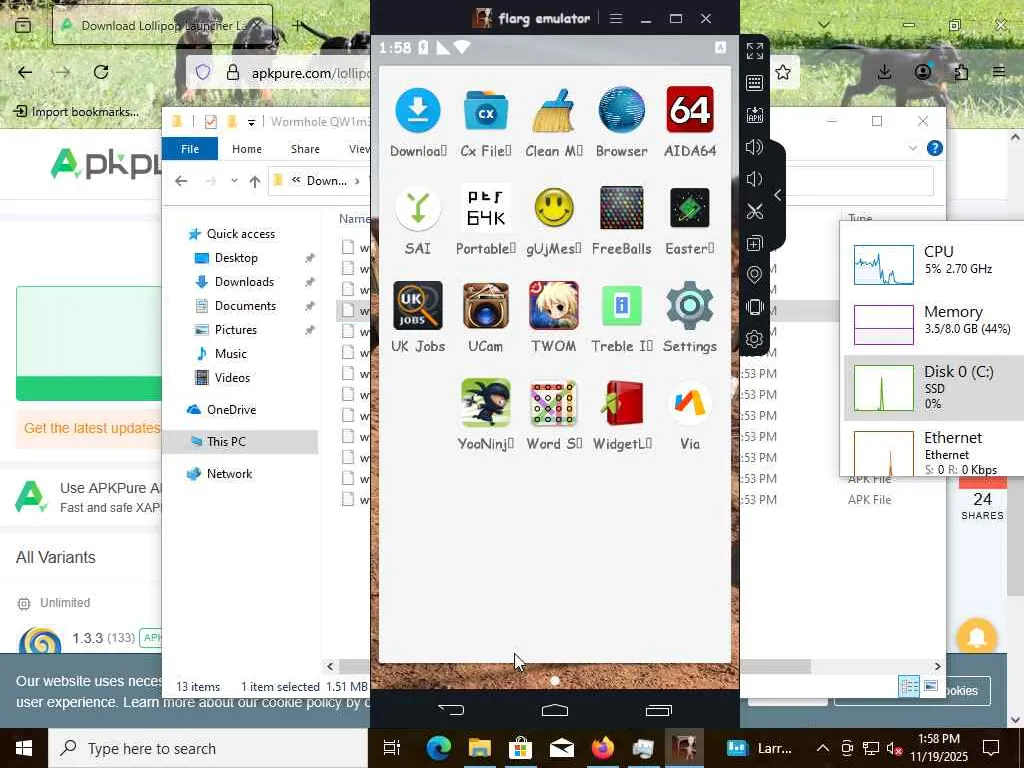Open the gUjMes smiley face app
Screen dimensions: 1024x768
point(554,208)
